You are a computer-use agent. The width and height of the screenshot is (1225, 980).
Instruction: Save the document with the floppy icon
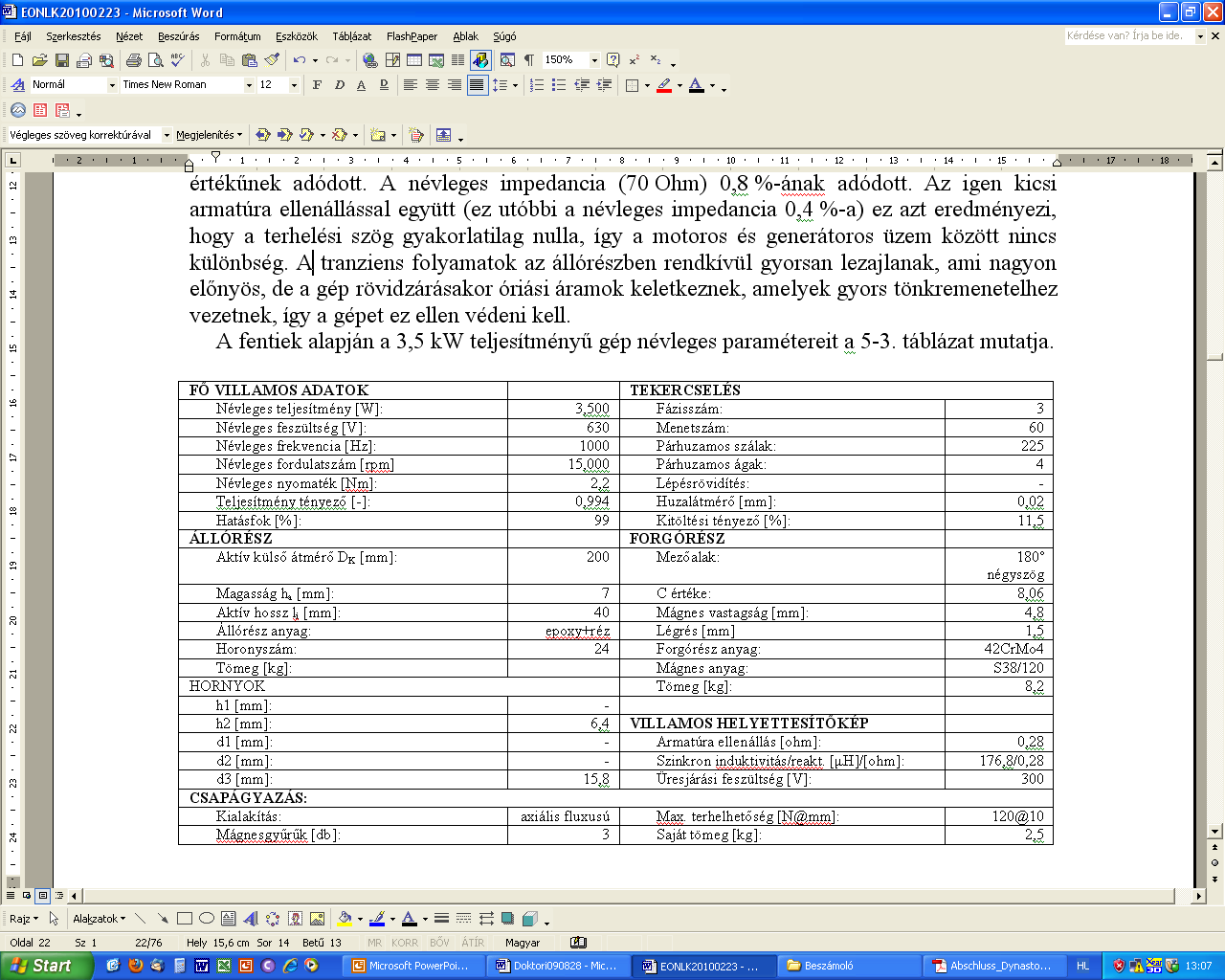(x=61, y=60)
